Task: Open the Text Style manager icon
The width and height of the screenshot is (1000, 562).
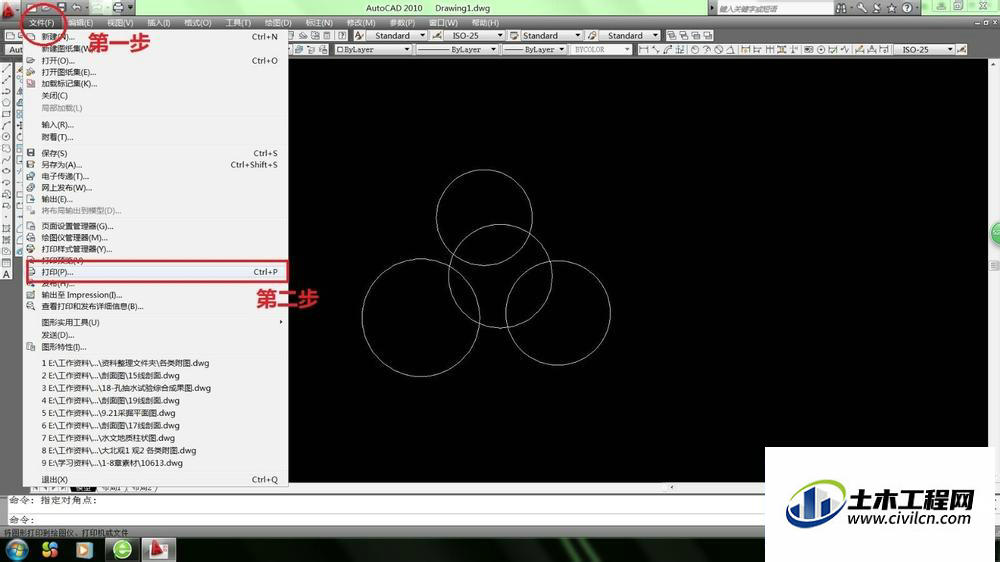Action: pos(359,36)
